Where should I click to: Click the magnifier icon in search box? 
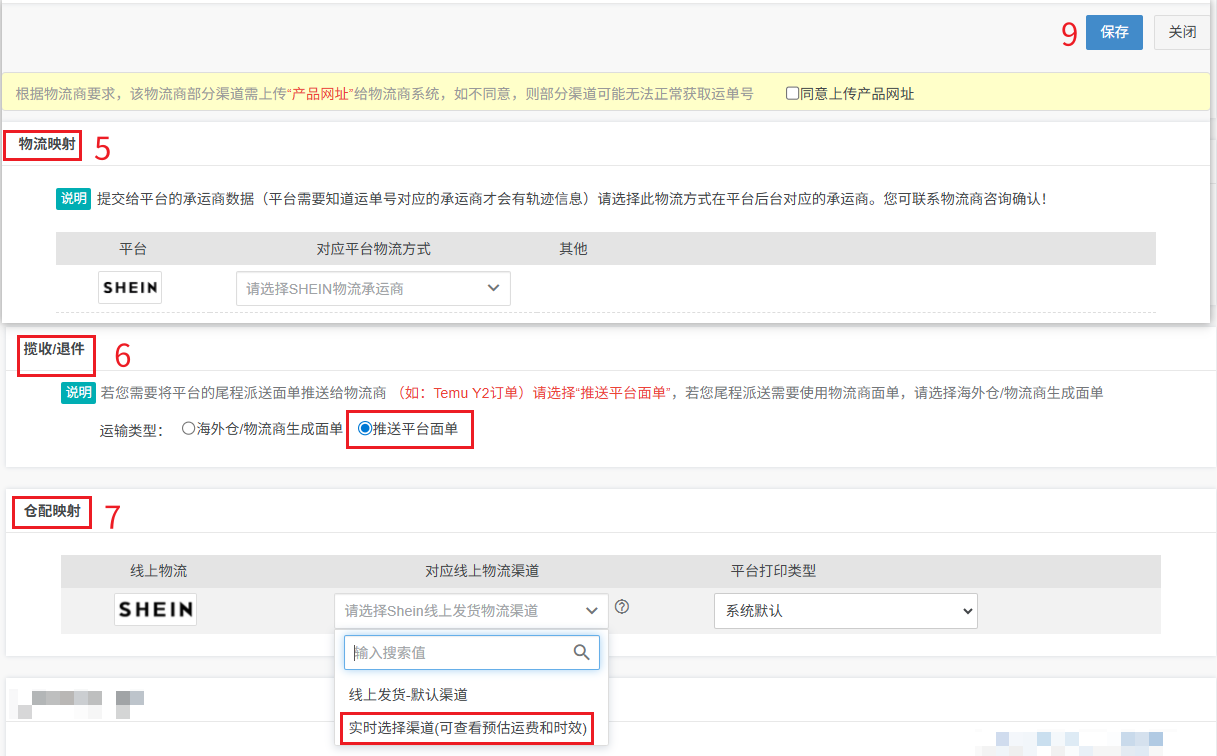(581, 652)
